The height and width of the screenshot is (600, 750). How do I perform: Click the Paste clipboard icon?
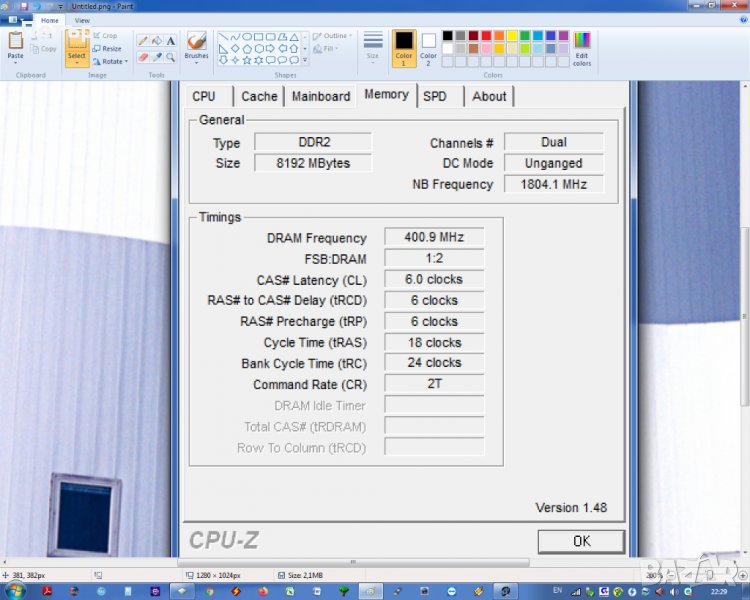click(x=15, y=42)
